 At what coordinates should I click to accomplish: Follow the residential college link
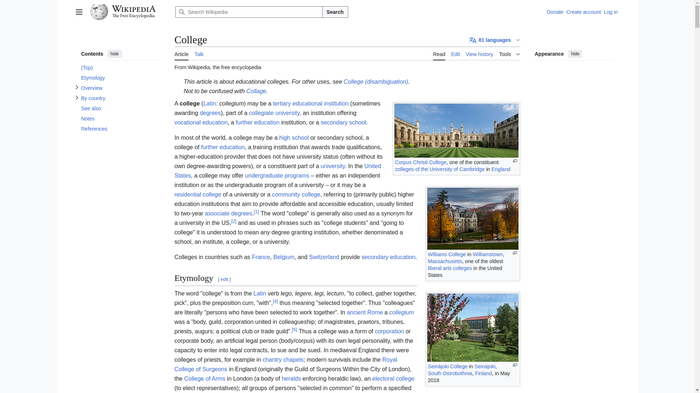coord(198,195)
